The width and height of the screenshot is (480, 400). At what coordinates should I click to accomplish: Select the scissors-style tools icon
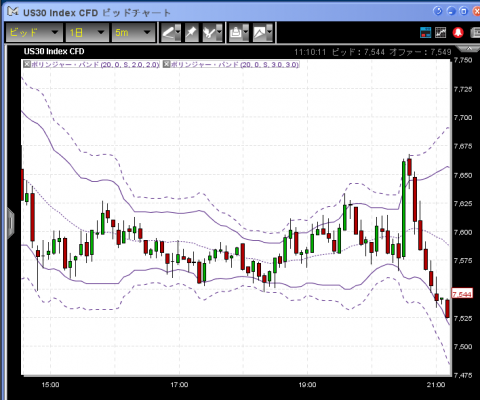[x=209, y=33]
